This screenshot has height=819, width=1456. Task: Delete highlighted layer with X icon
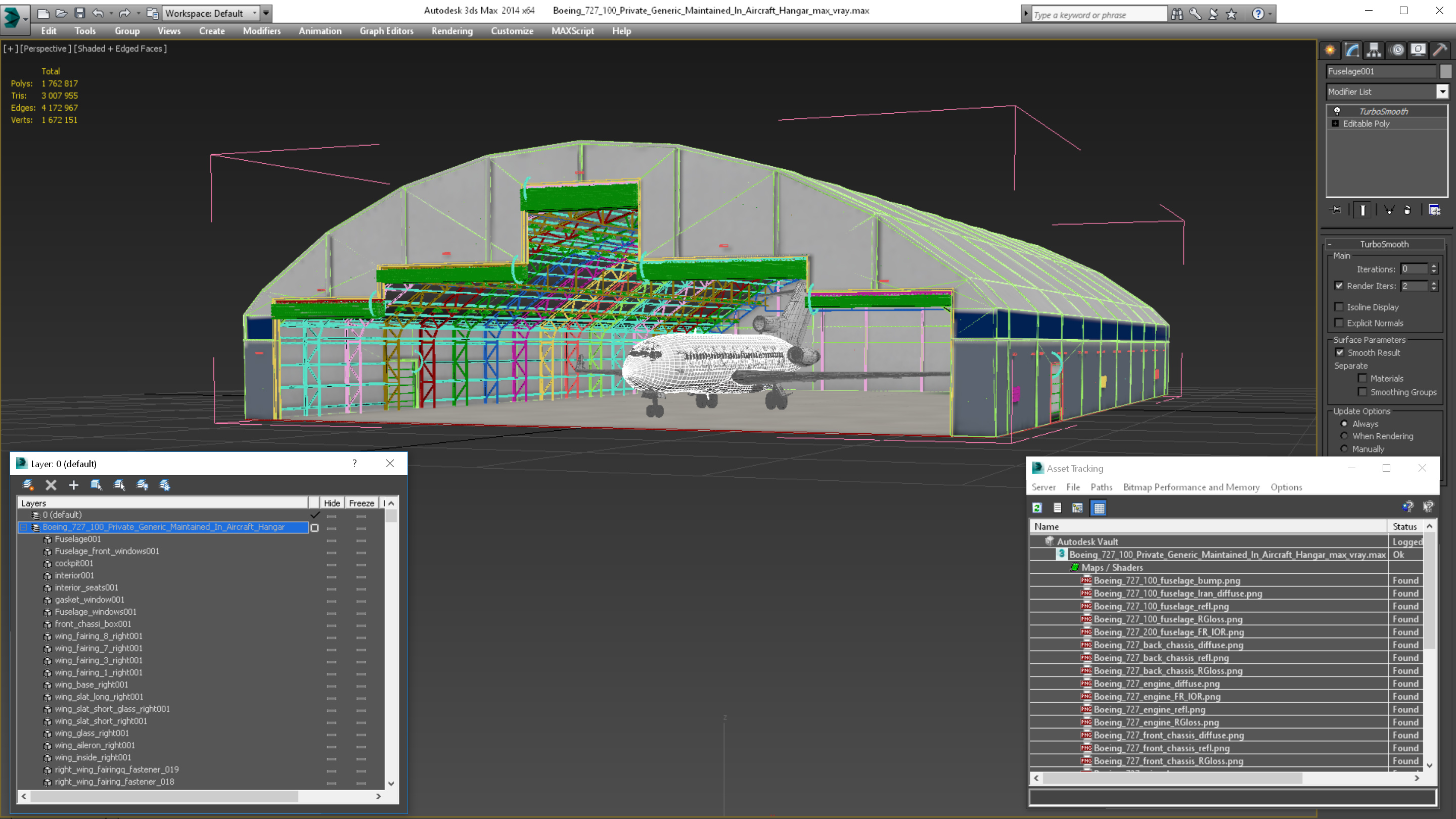51,485
